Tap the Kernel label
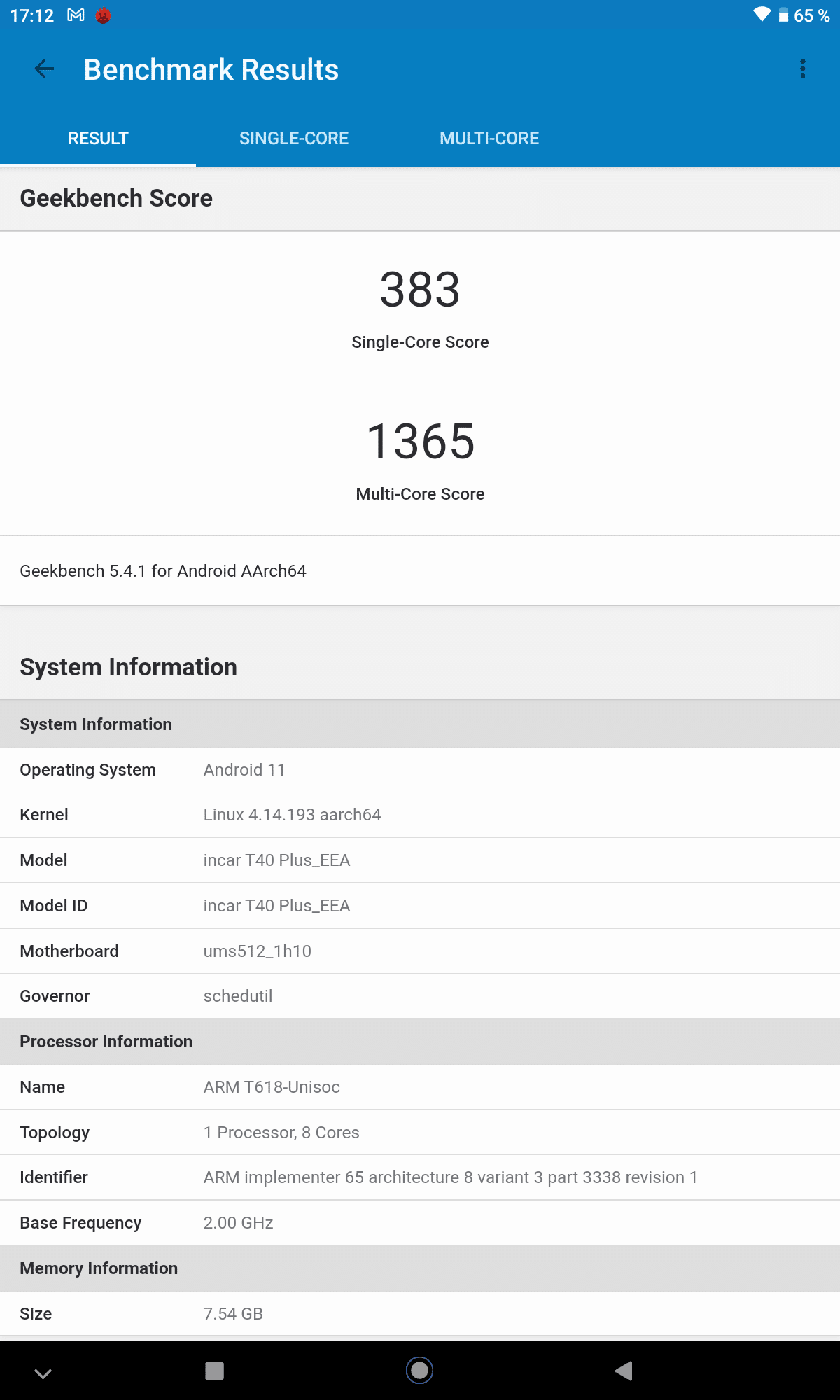The width and height of the screenshot is (840, 1400). tap(44, 815)
